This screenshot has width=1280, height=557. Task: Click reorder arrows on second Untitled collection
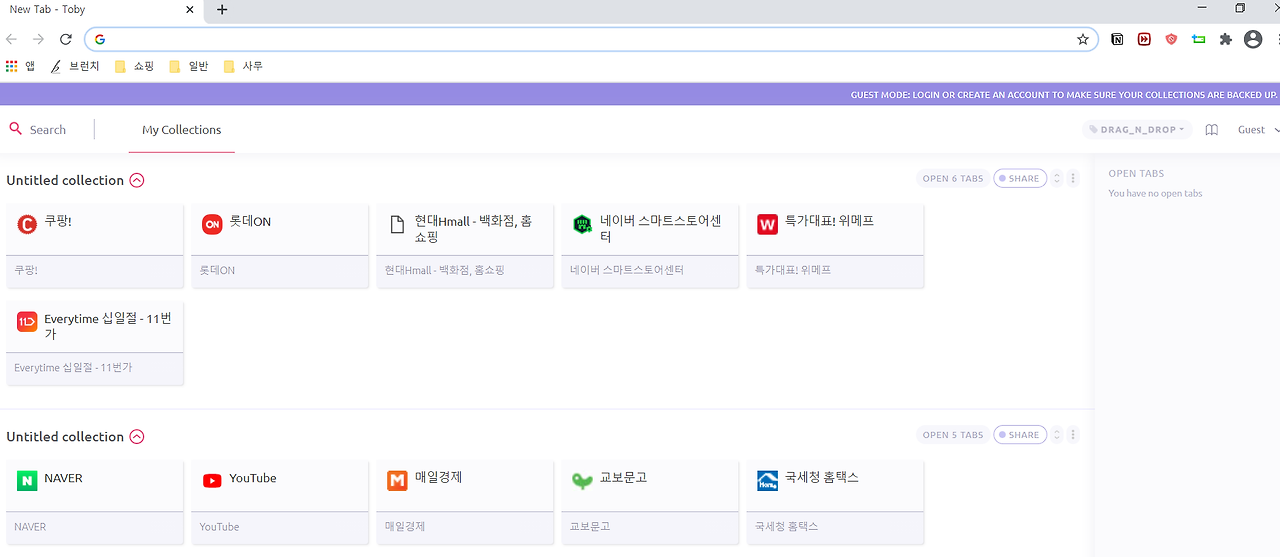pos(1058,435)
